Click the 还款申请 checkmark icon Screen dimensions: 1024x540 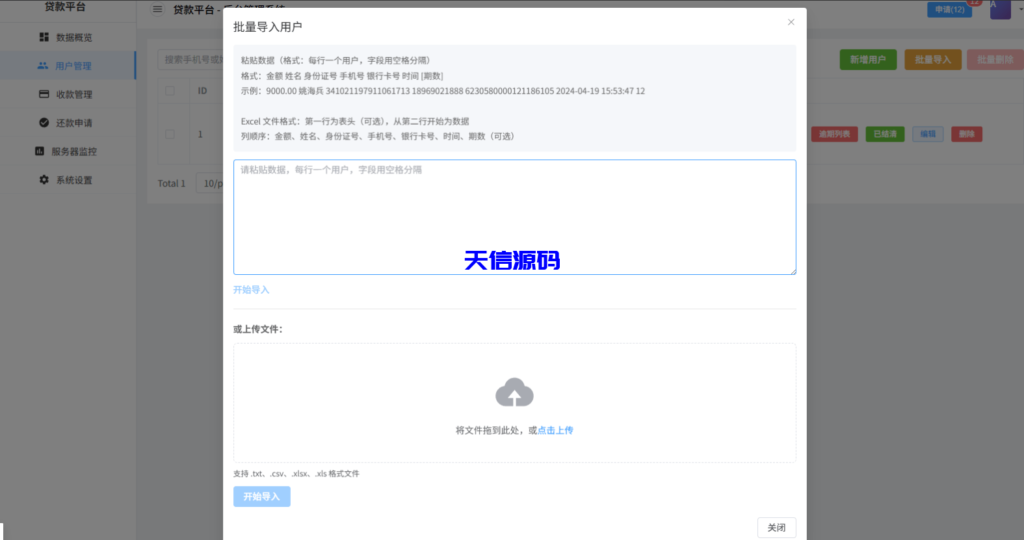[44, 123]
